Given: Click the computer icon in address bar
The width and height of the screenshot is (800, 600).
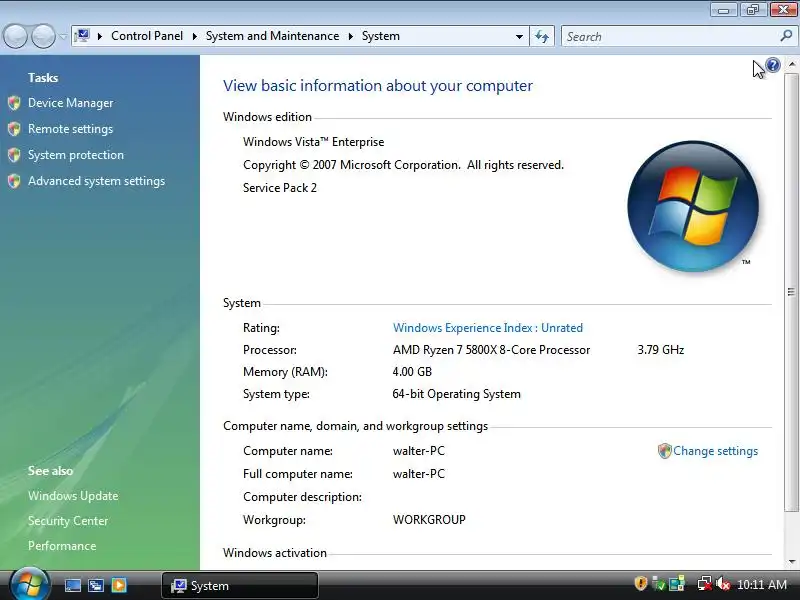Looking at the screenshot, I should tap(82, 36).
